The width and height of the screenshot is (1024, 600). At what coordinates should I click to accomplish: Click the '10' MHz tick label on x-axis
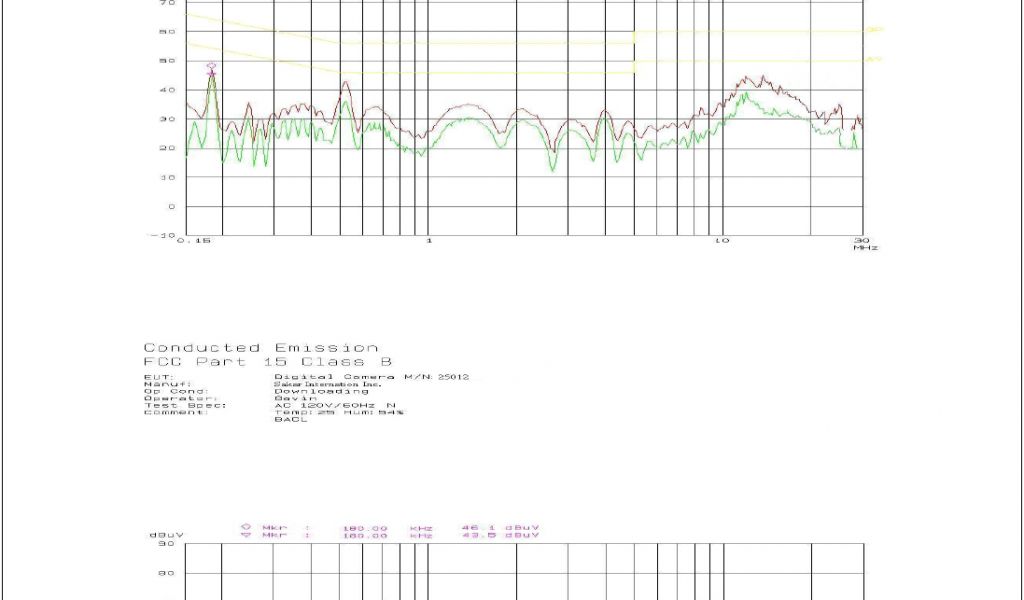click(721, 241)
